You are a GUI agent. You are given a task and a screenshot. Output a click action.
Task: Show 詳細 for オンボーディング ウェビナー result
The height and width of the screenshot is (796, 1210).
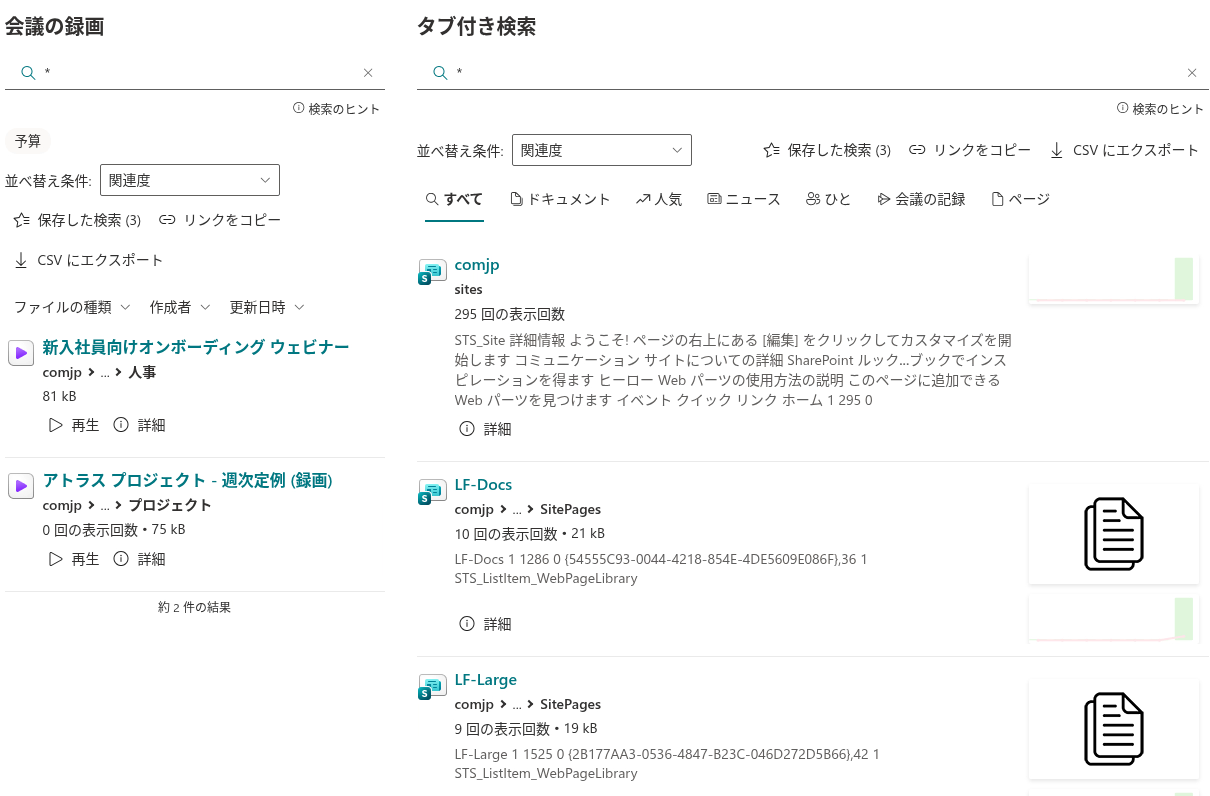(x=139, y=425)
